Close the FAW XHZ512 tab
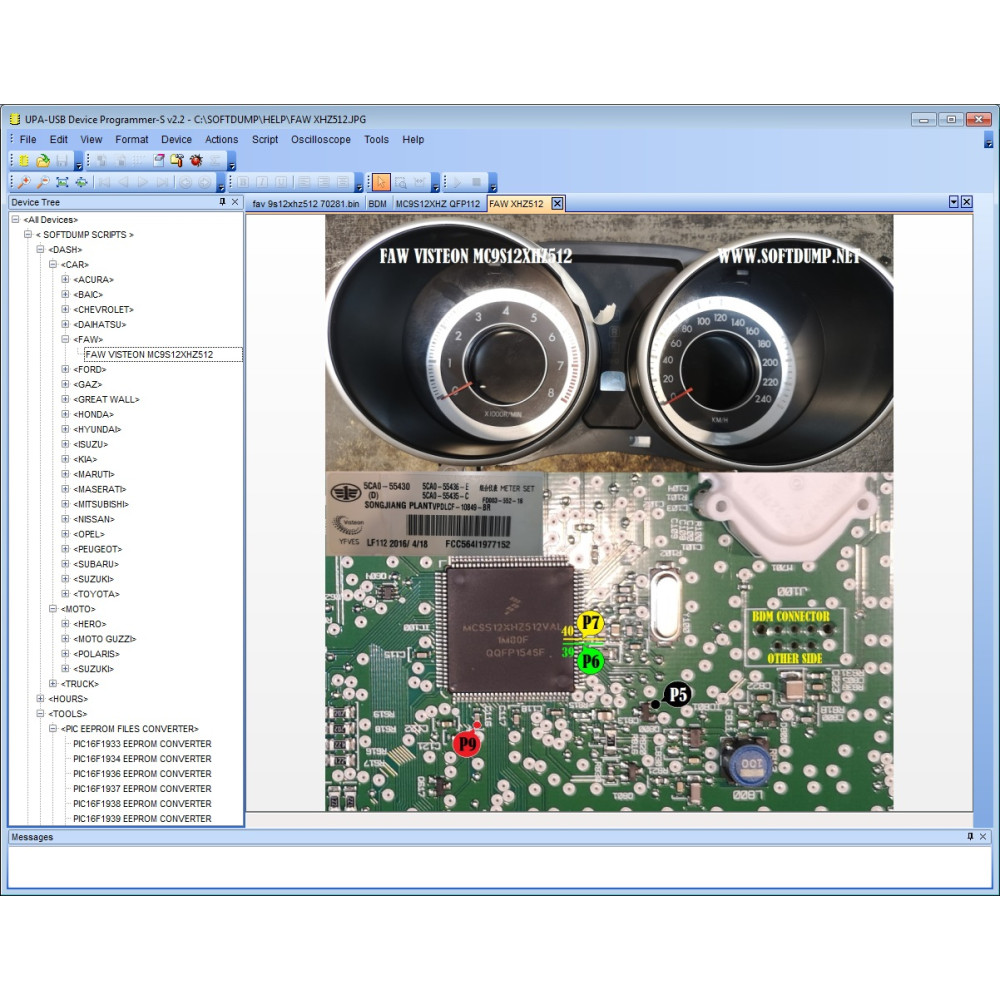The height and width of the screenshot is (1000, 1000). tap(557, 203)
